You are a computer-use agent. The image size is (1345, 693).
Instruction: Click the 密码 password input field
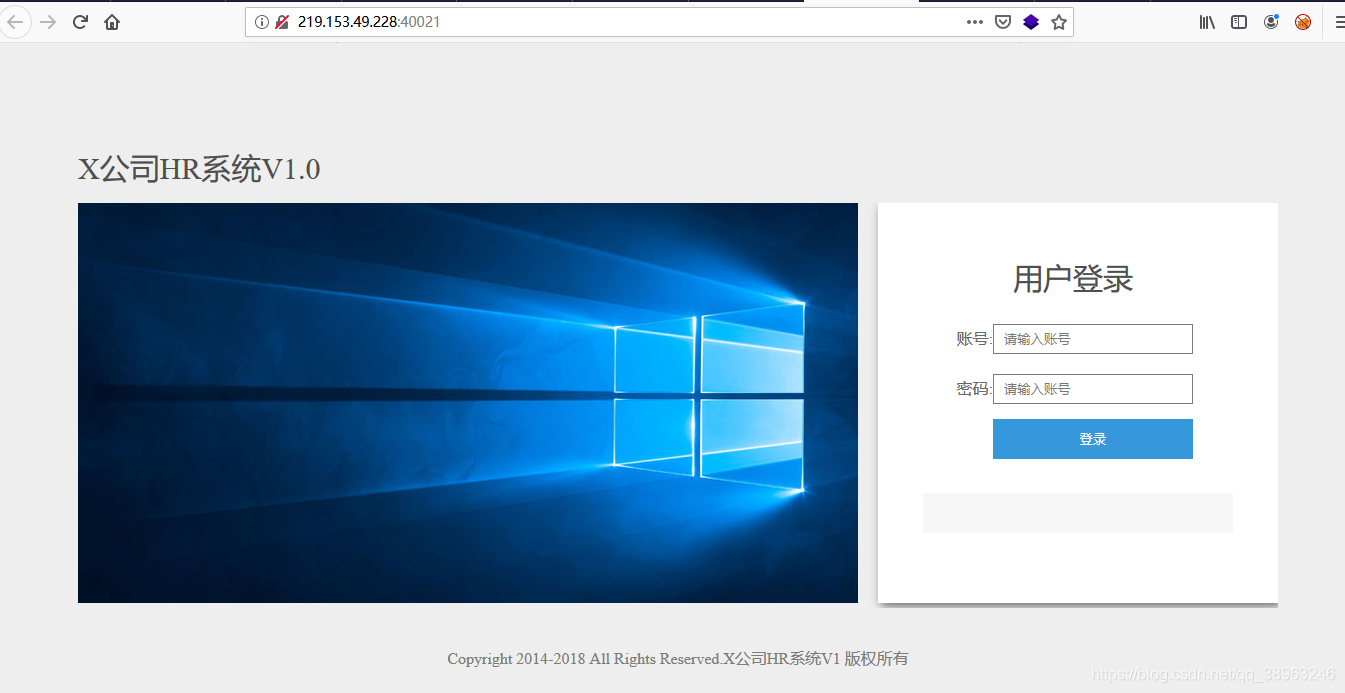1093,389
